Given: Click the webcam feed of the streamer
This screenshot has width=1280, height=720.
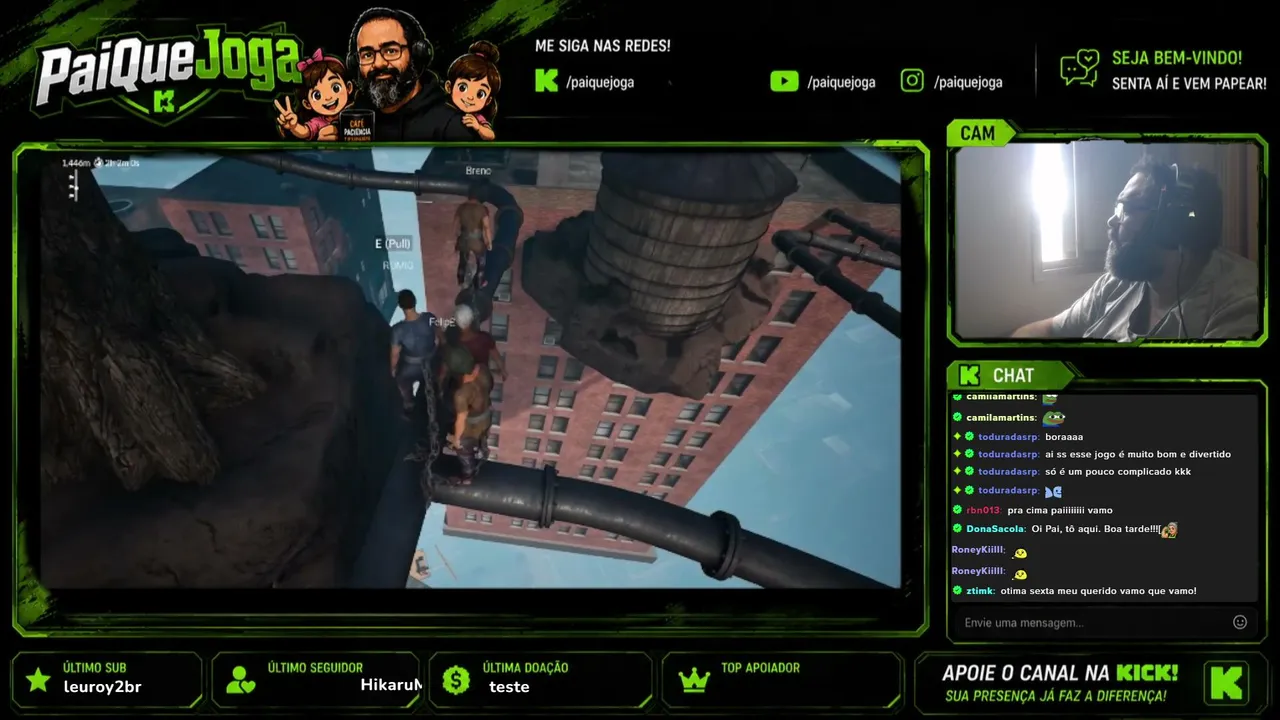Looking at the screenshot, I should coord(1107,241).
